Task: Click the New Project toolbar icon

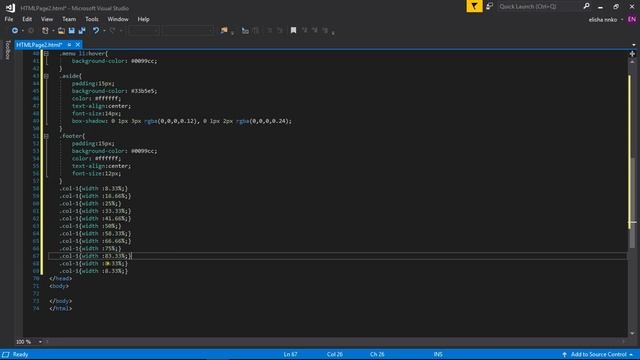Action: pos(45,31)
